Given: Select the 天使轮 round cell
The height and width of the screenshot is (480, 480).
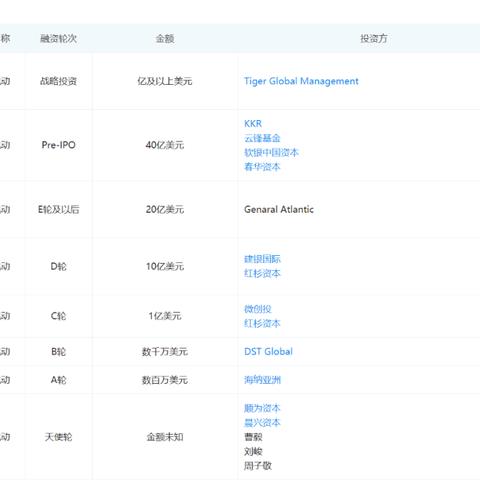Looking at the screenshot, I should [x=58, y=437].
